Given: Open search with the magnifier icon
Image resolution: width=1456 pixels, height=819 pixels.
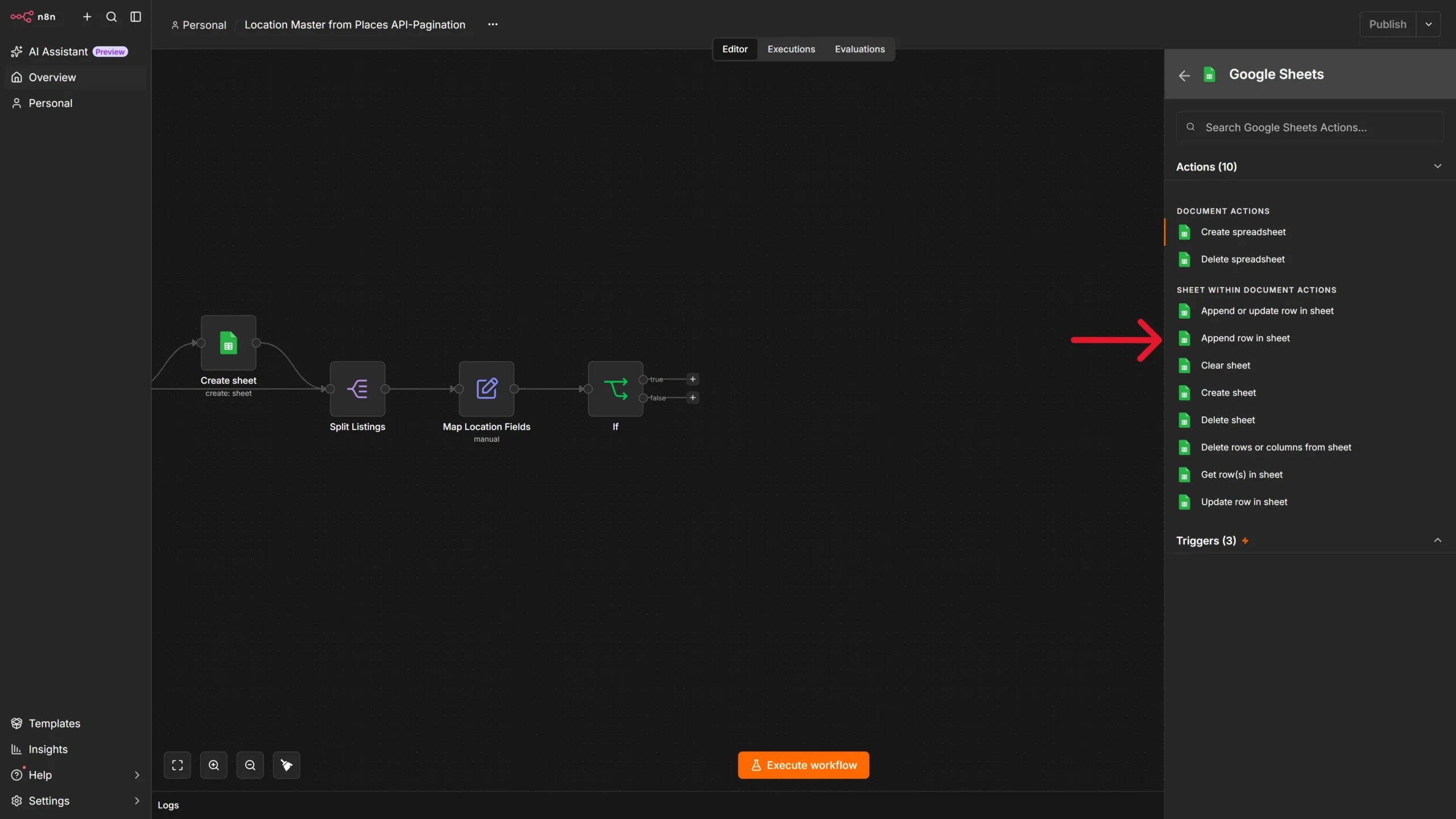Looking at the screenshot, I should [x=111, y=16].
